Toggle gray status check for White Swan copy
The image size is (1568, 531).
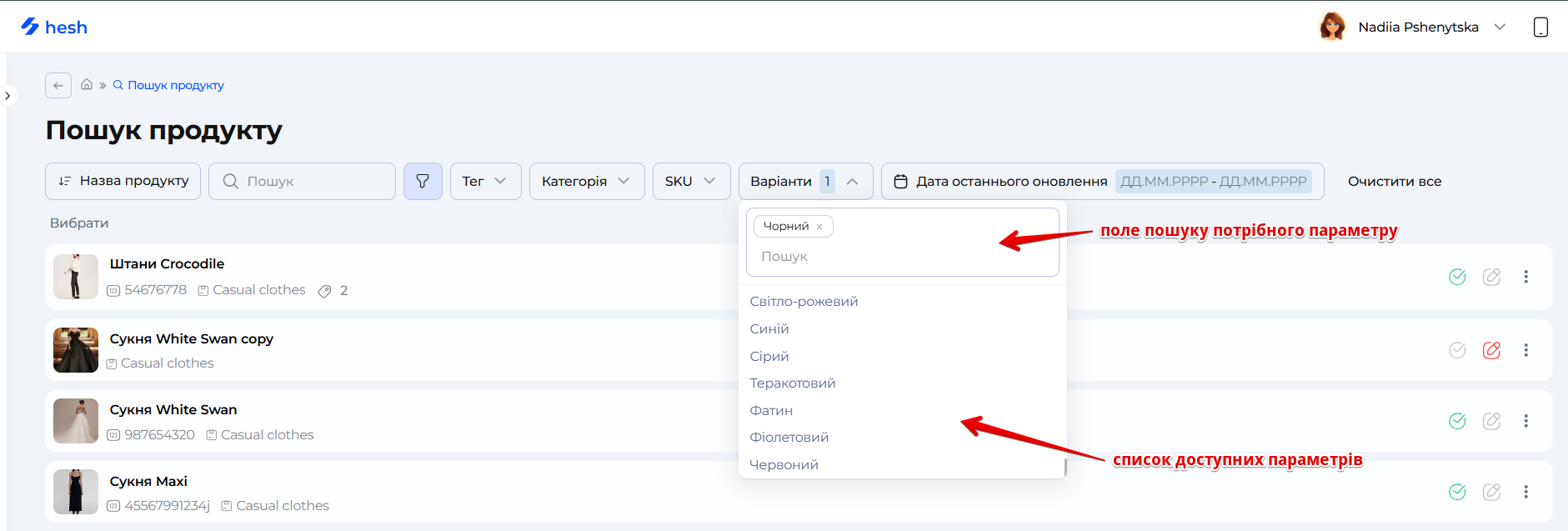coord(1457,350)
